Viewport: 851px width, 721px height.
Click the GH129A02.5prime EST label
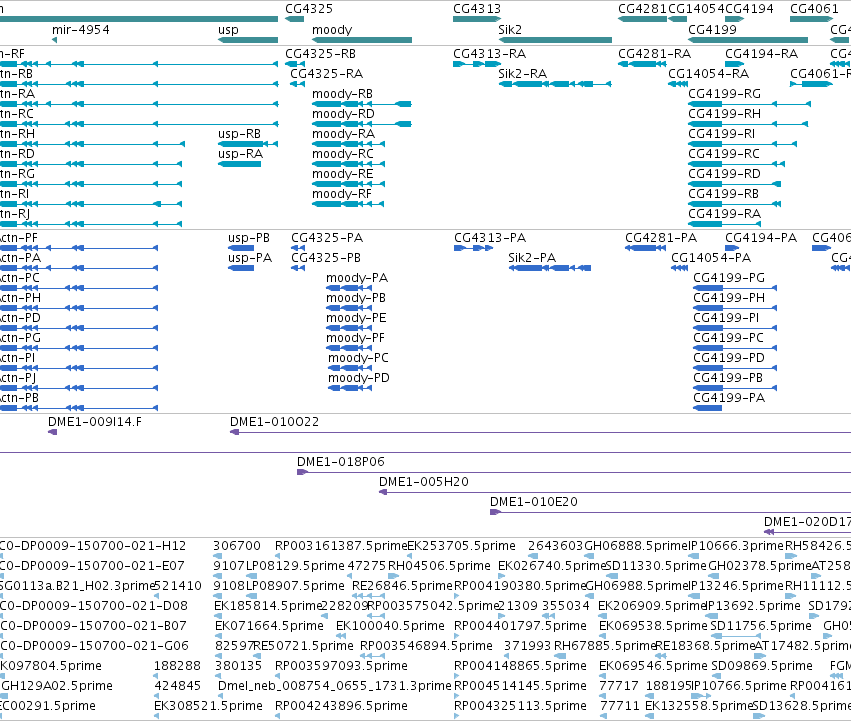(x=57, y=686)
